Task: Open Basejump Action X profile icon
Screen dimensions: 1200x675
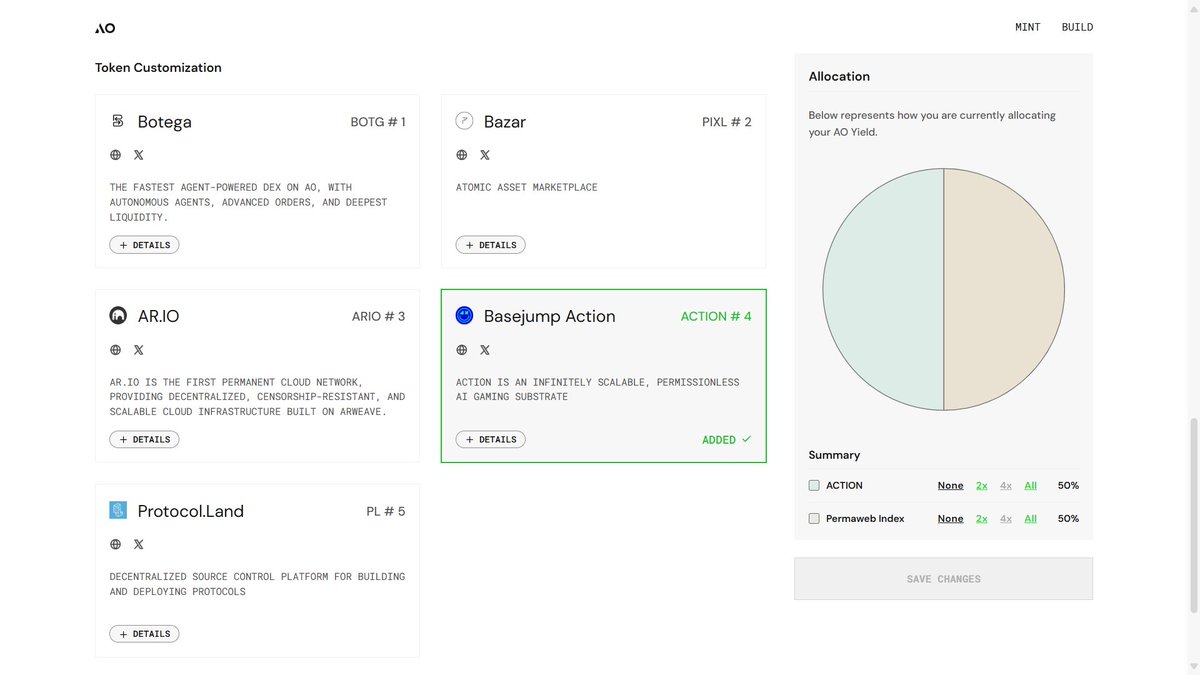Action: pyautogui.click(x=485, y=350)
